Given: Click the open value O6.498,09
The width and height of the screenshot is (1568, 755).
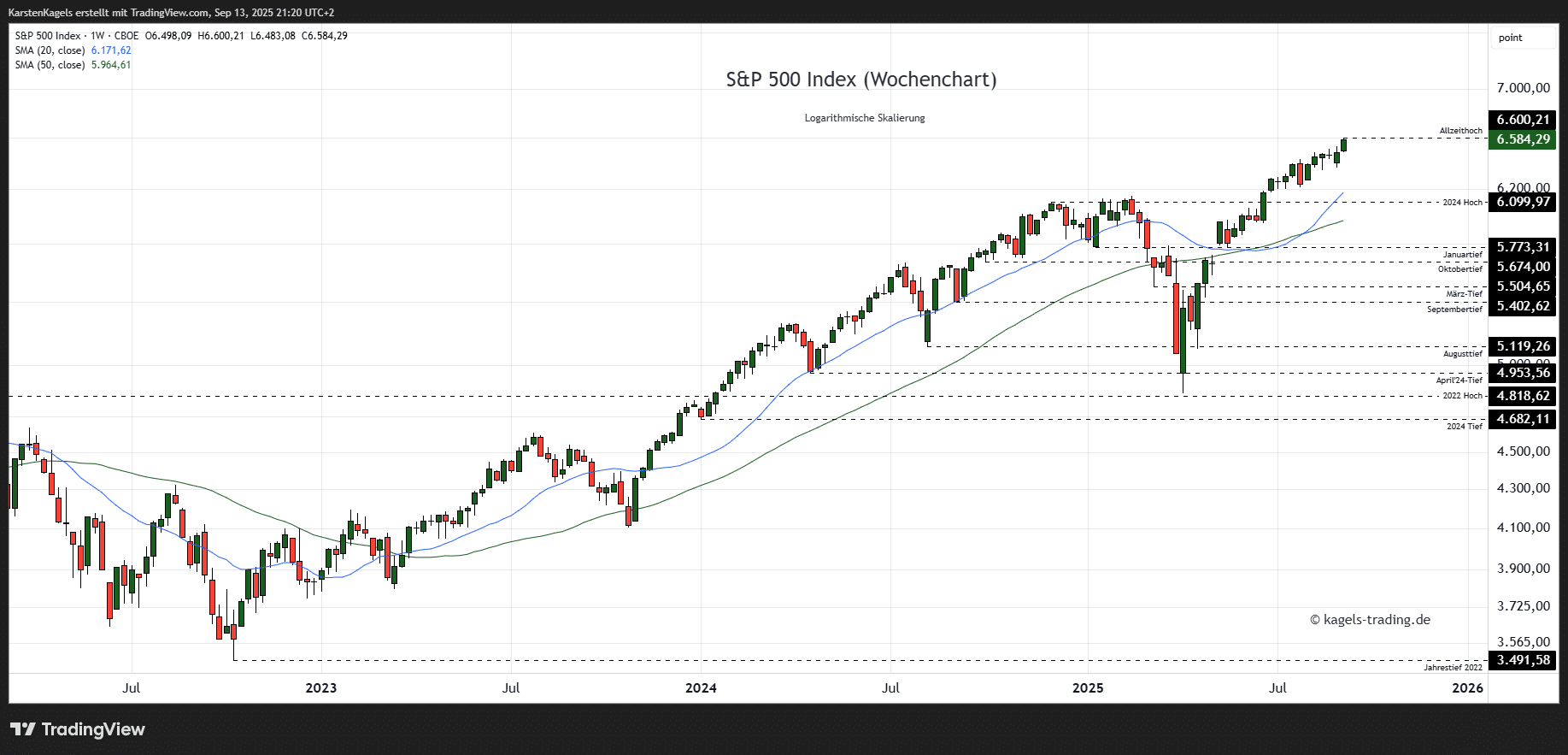Looking at the screenshot, I should pos(168,36).
